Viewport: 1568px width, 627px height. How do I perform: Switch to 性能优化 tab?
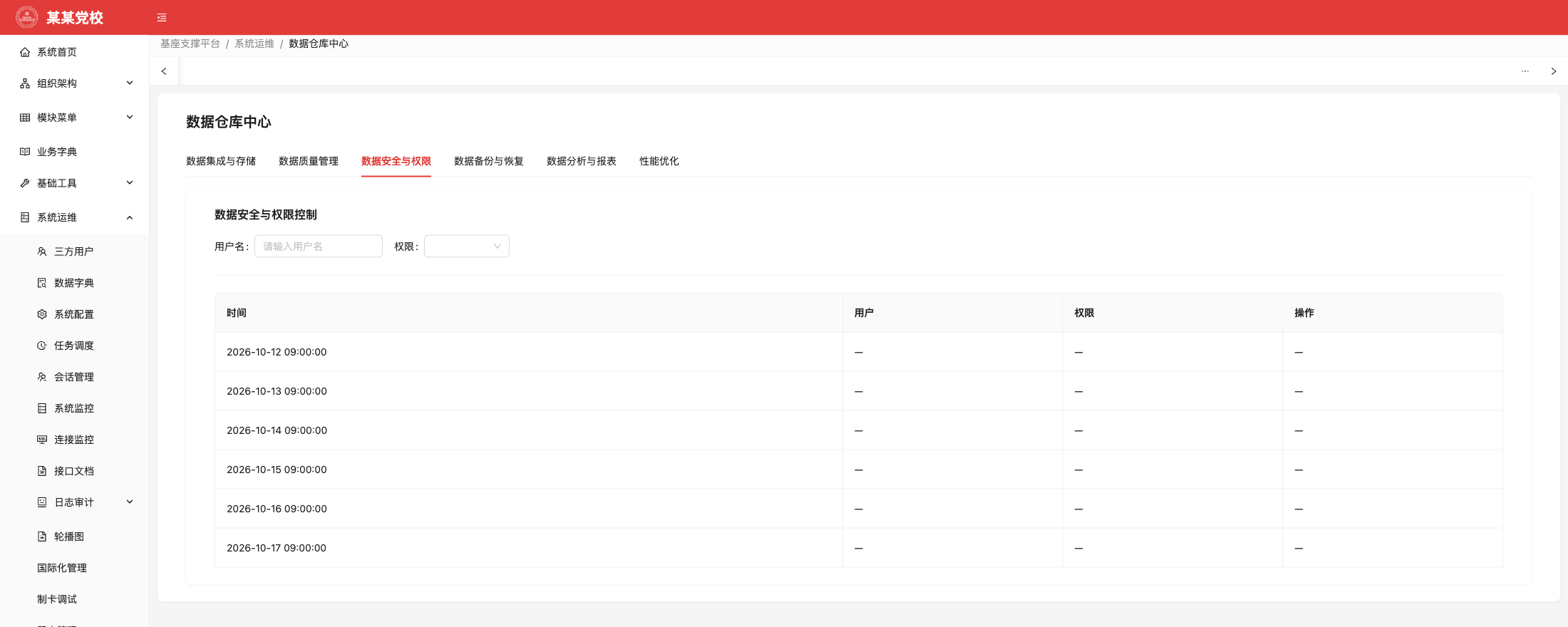pos(659,161)
